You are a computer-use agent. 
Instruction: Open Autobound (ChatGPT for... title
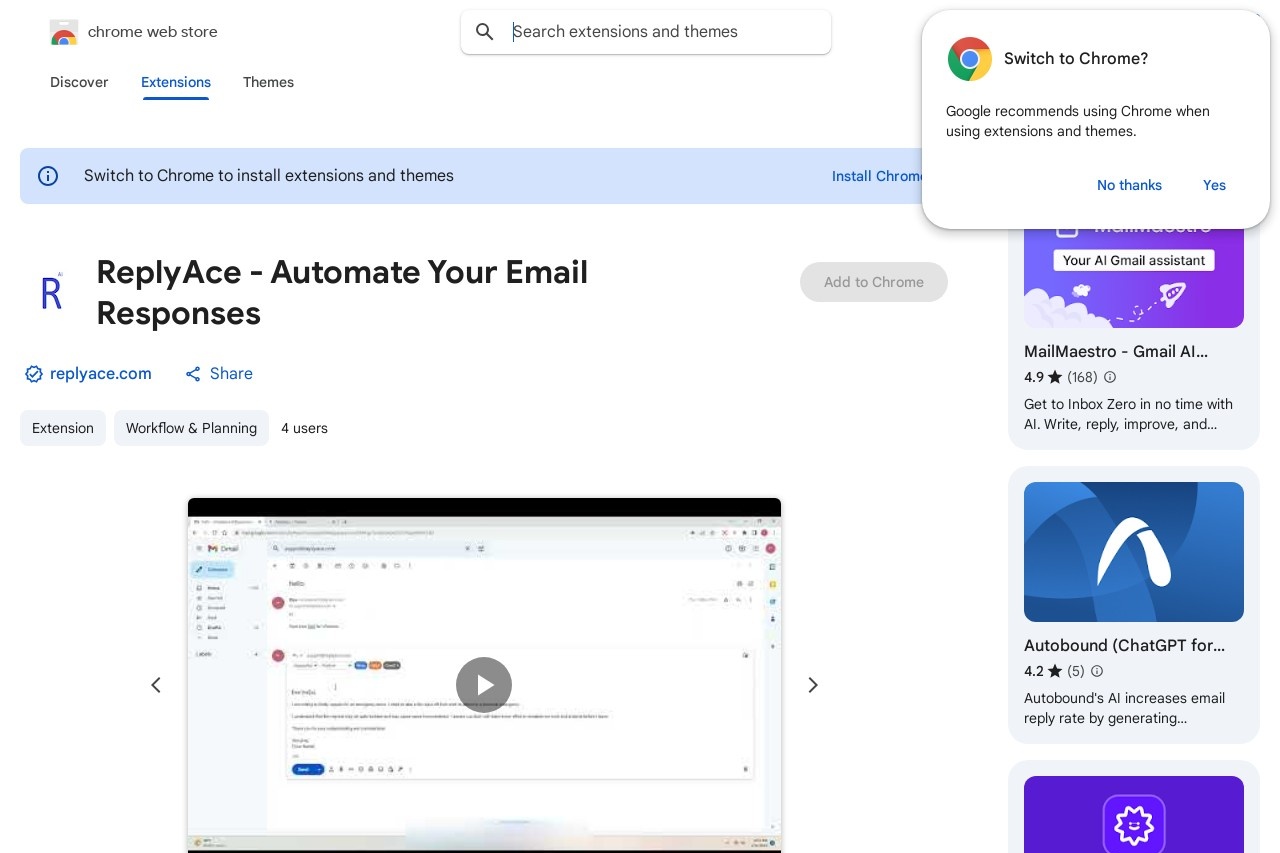[1124, 645]
